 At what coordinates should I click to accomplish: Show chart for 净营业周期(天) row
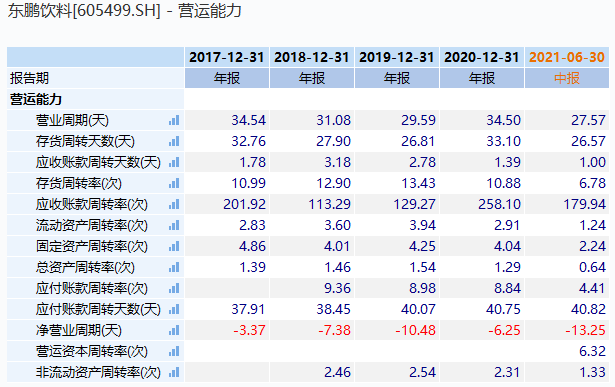[174, 331]
